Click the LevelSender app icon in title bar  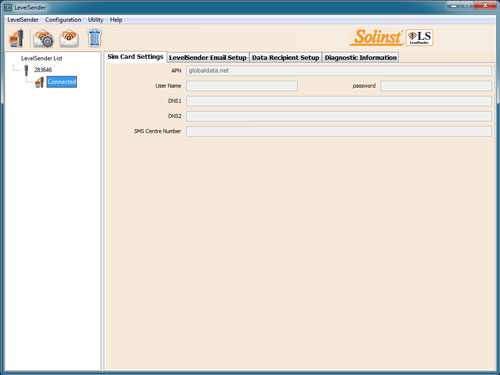click(x=8, y=7)
